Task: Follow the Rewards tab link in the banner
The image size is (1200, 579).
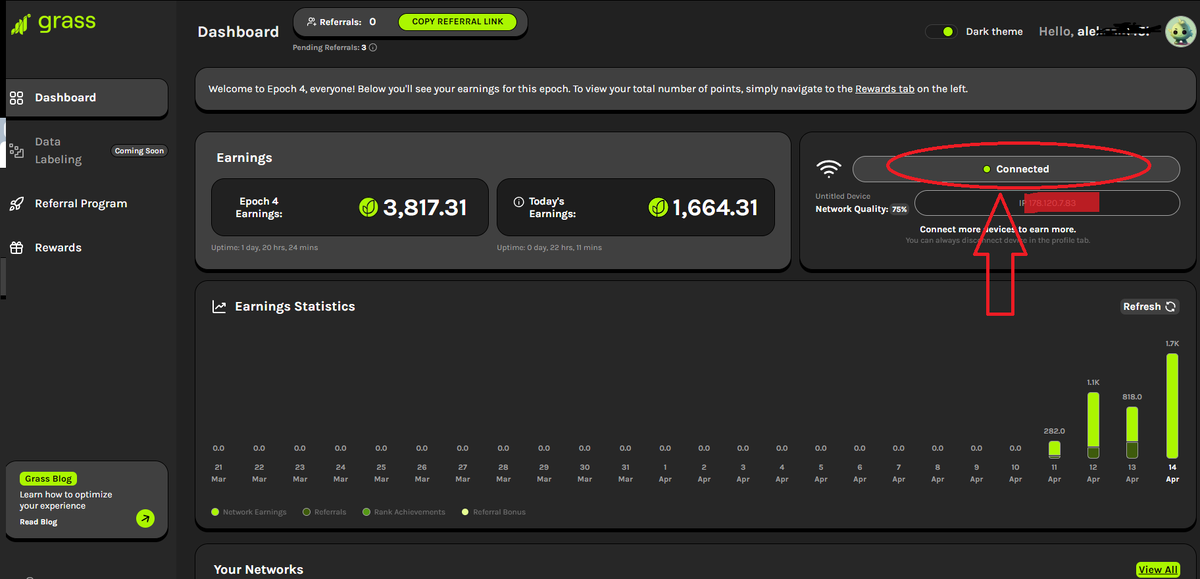Action: [885, 89]
